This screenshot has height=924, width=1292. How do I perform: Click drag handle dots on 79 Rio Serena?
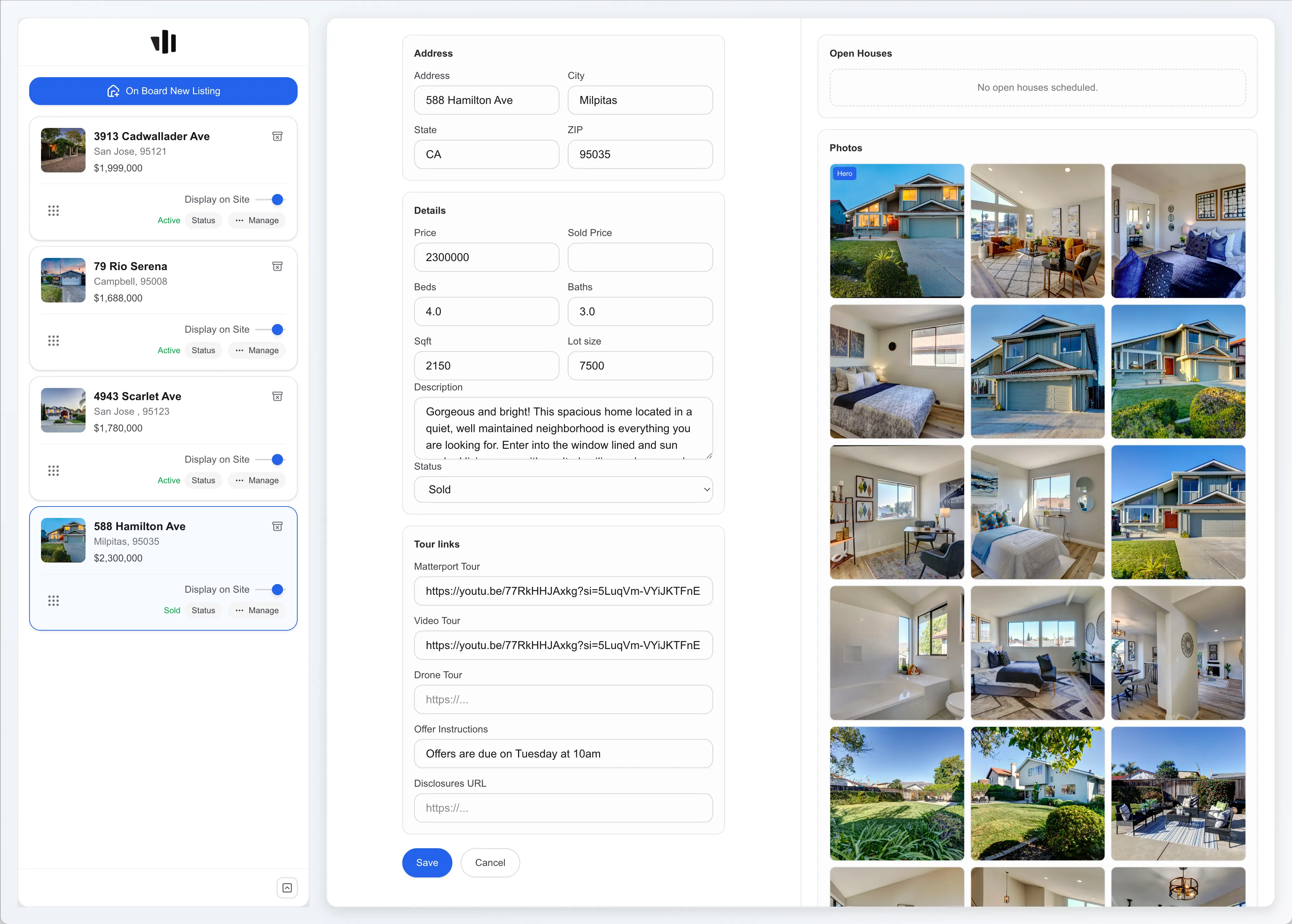(54, 341)
